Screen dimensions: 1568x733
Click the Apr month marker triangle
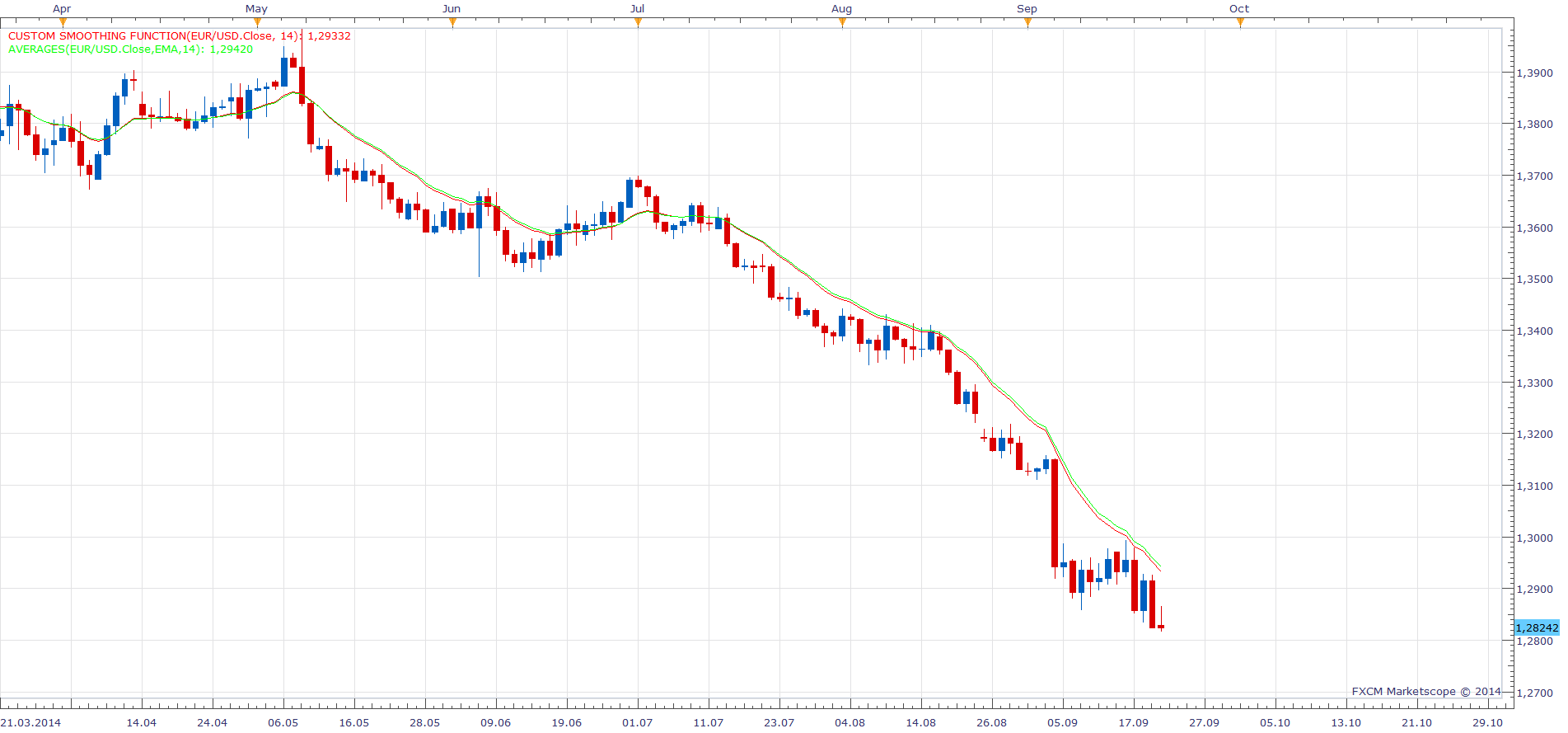pyautogui.click(x=63, y=22)
